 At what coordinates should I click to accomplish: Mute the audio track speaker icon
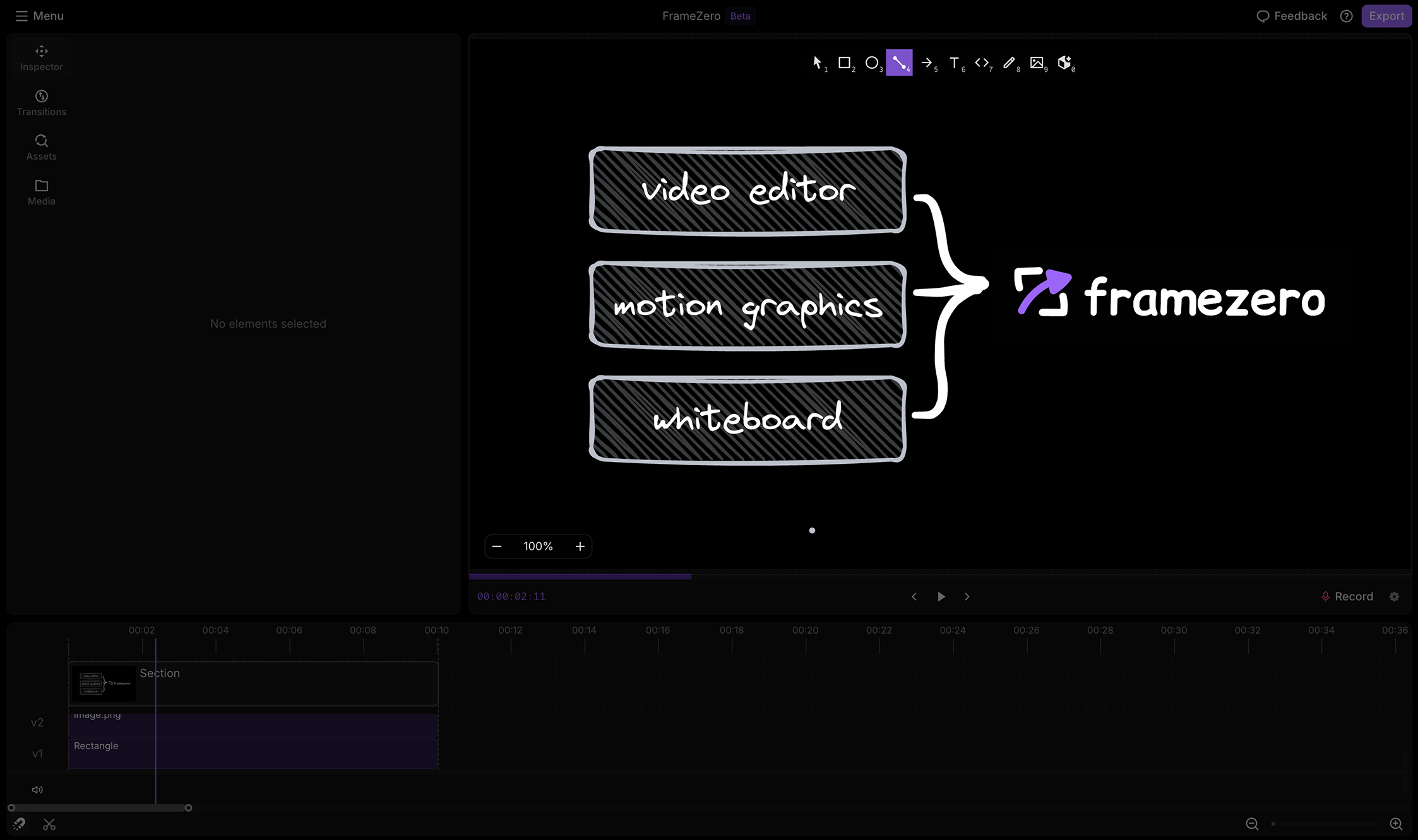click(37, 789)
